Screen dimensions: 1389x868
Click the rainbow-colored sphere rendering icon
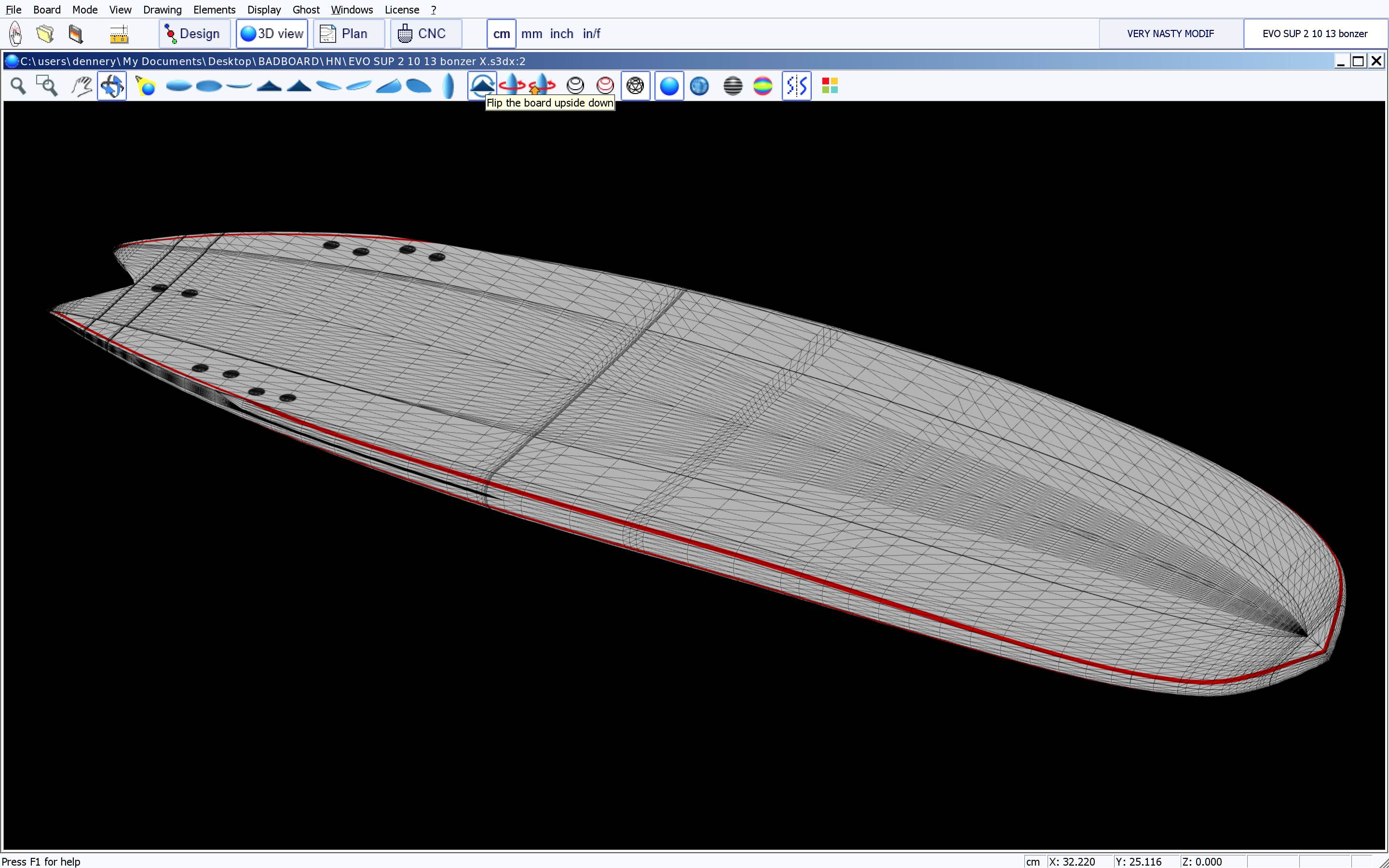click(x=763, y=86)
